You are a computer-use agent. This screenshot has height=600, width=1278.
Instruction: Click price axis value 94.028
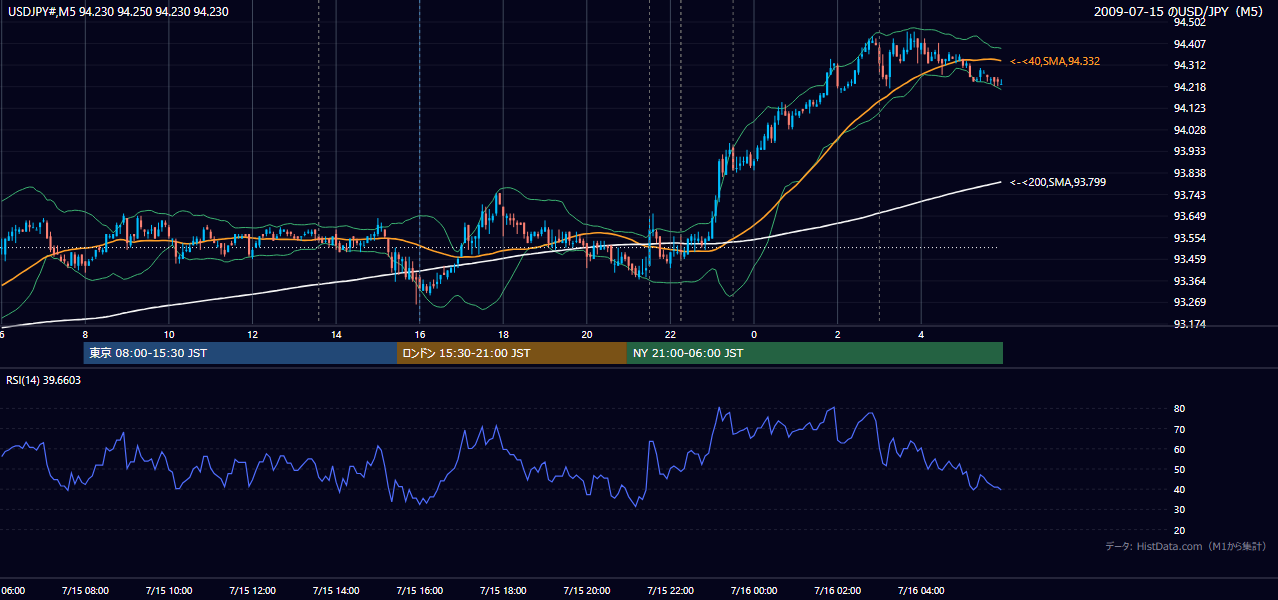(1189, 130)
